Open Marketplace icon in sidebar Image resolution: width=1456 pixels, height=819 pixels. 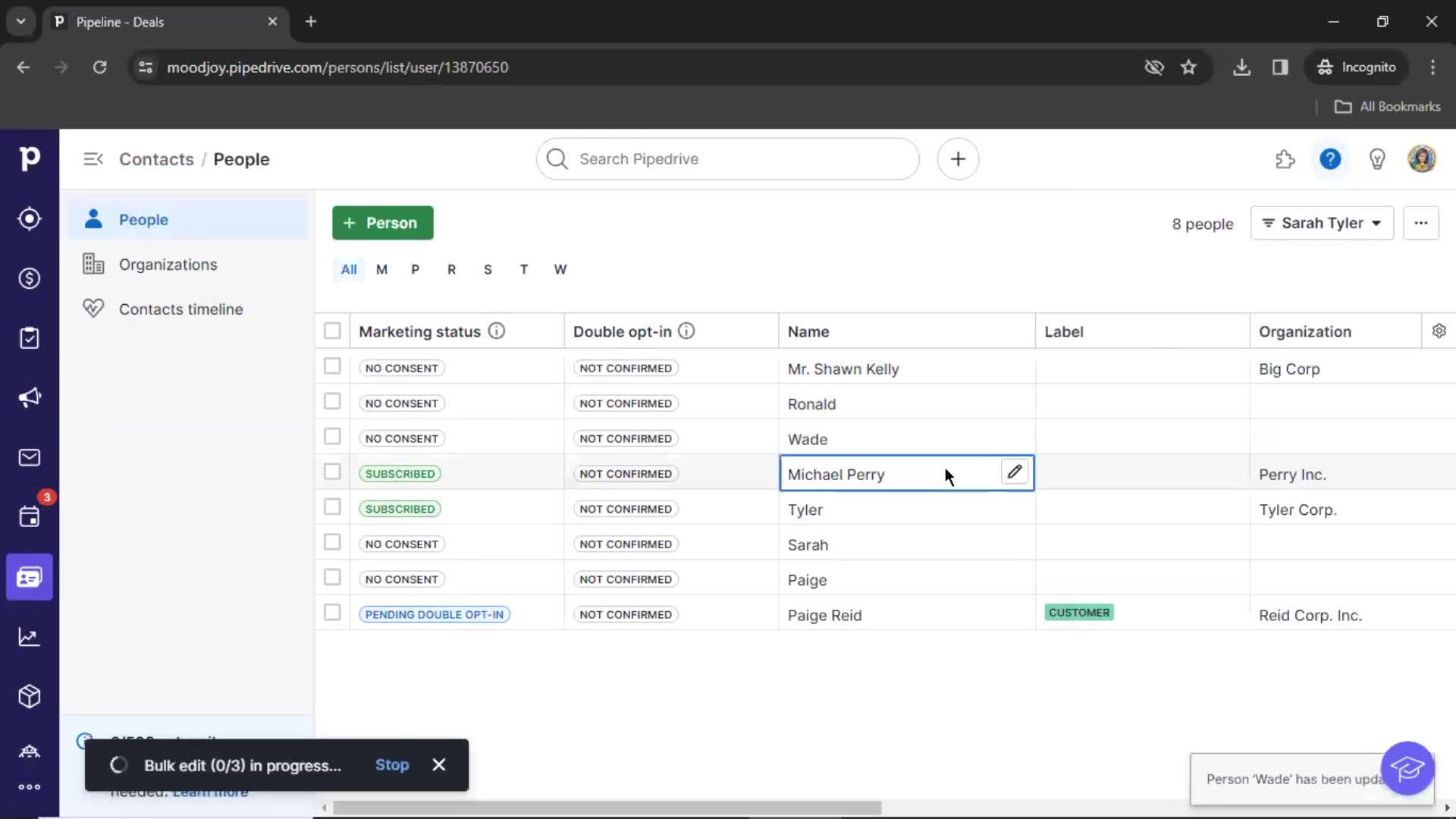tap(29, 751)
